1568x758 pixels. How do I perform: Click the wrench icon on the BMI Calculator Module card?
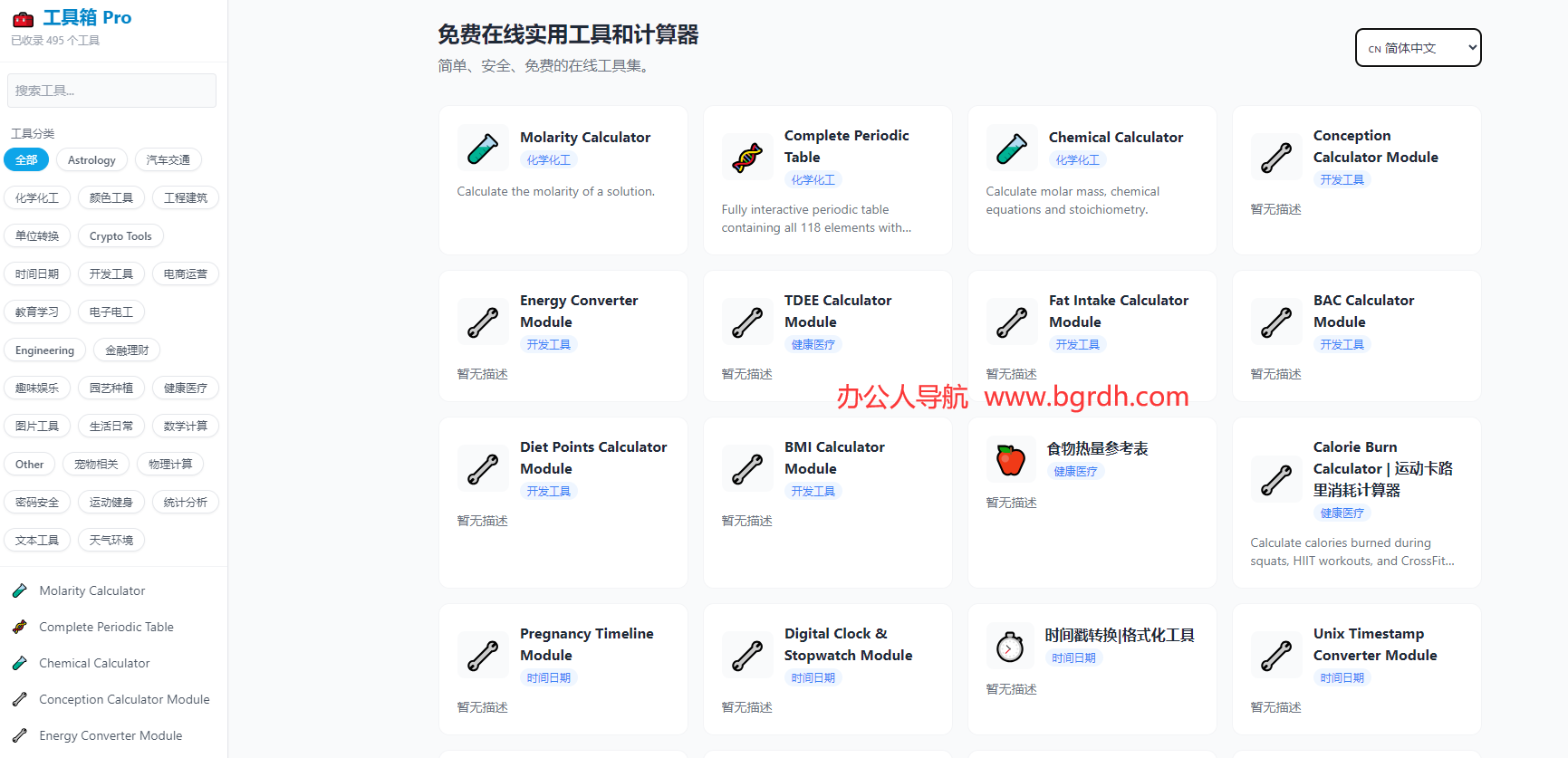[747, 468]
